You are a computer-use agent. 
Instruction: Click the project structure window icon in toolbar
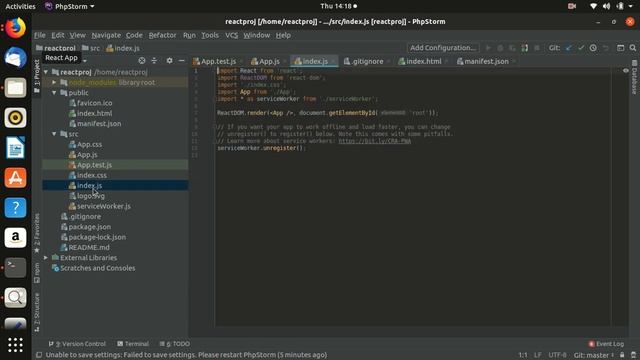click(x=620, y=48)
